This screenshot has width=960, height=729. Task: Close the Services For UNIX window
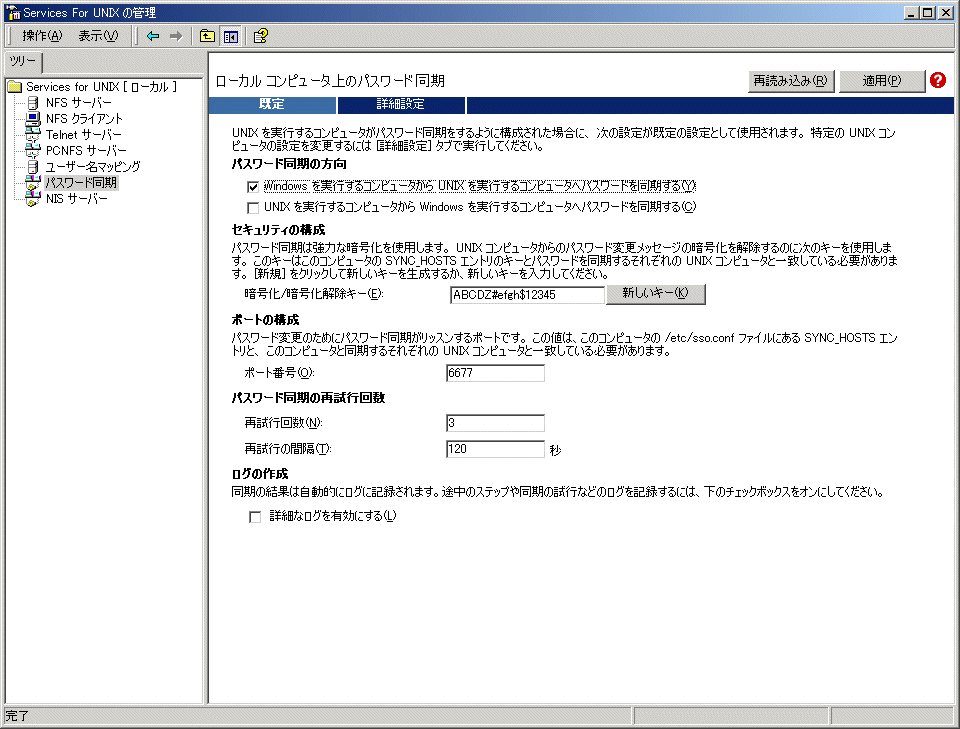(946, 12)
